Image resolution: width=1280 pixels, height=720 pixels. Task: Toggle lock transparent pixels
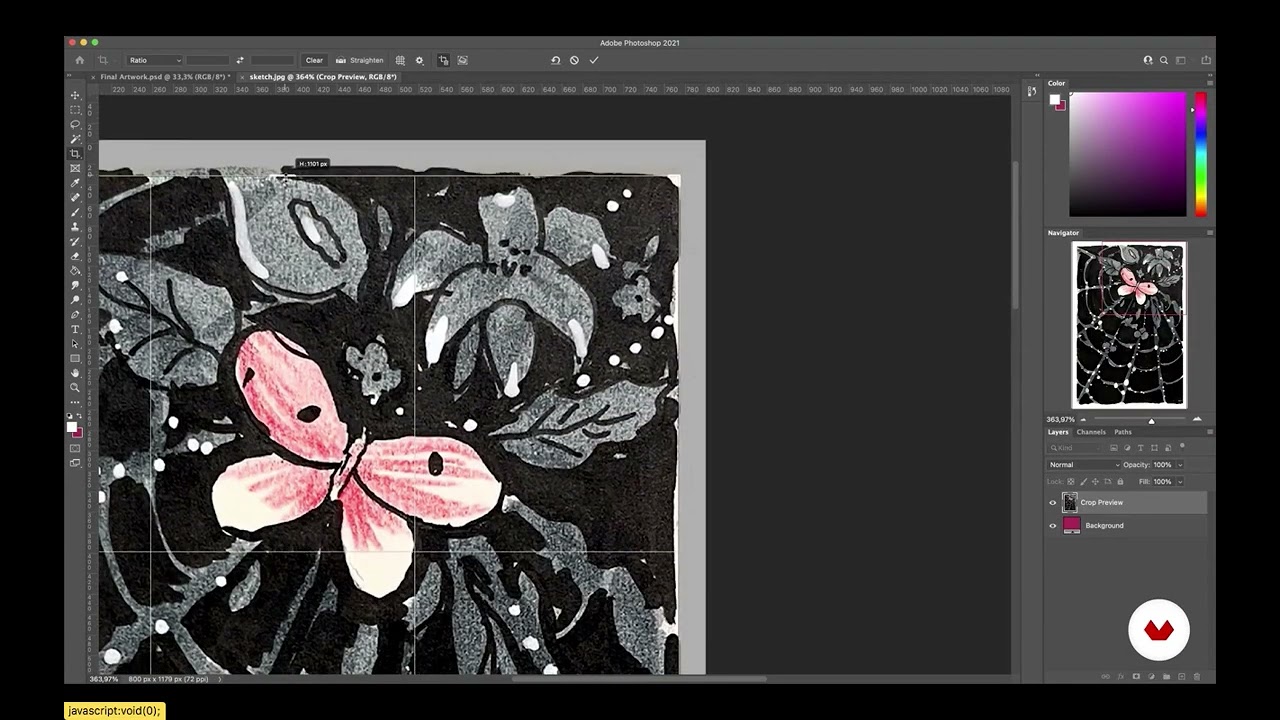(1071, 482)
